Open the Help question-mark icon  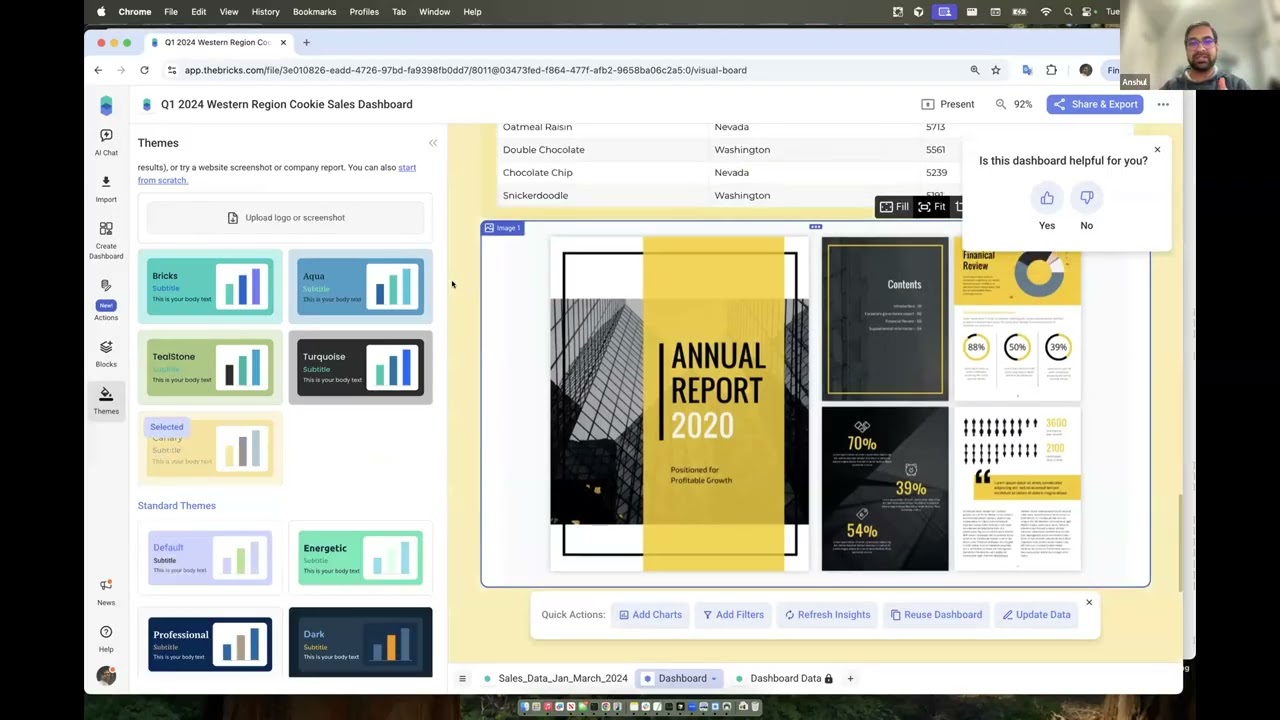(x=106, y=632)
